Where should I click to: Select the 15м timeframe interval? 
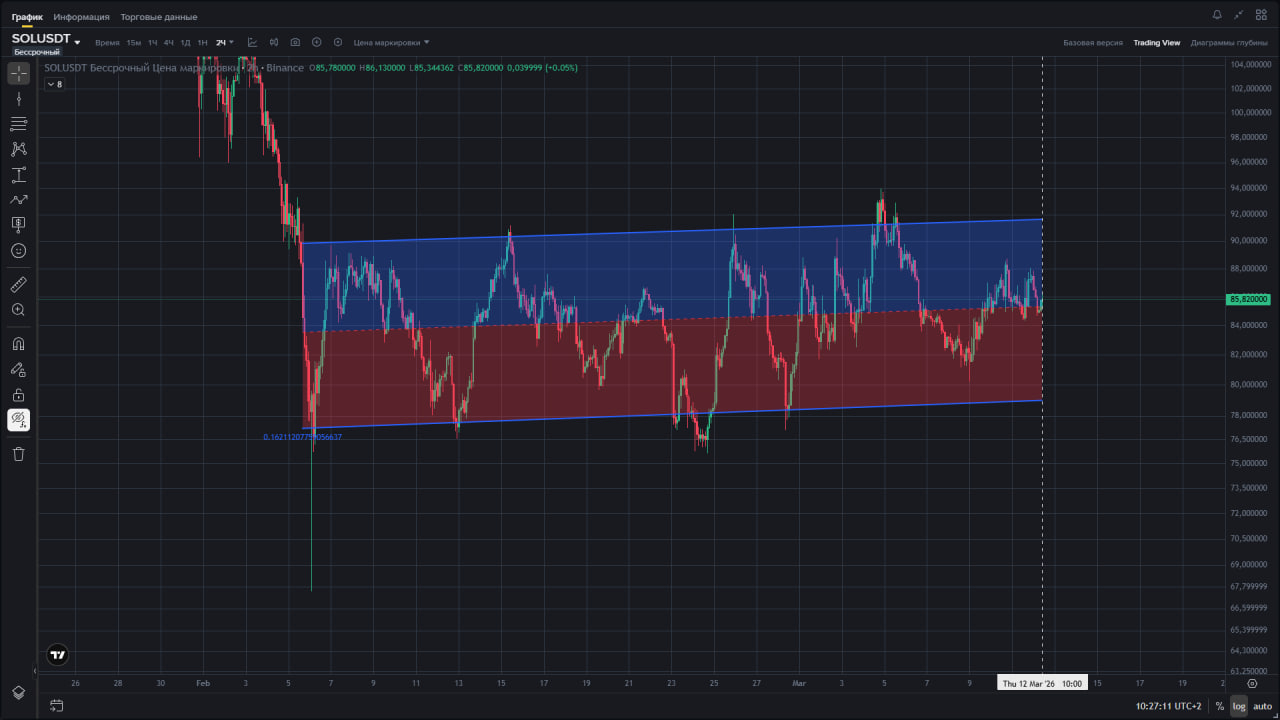pyautogui.click(x=133, y=43)
